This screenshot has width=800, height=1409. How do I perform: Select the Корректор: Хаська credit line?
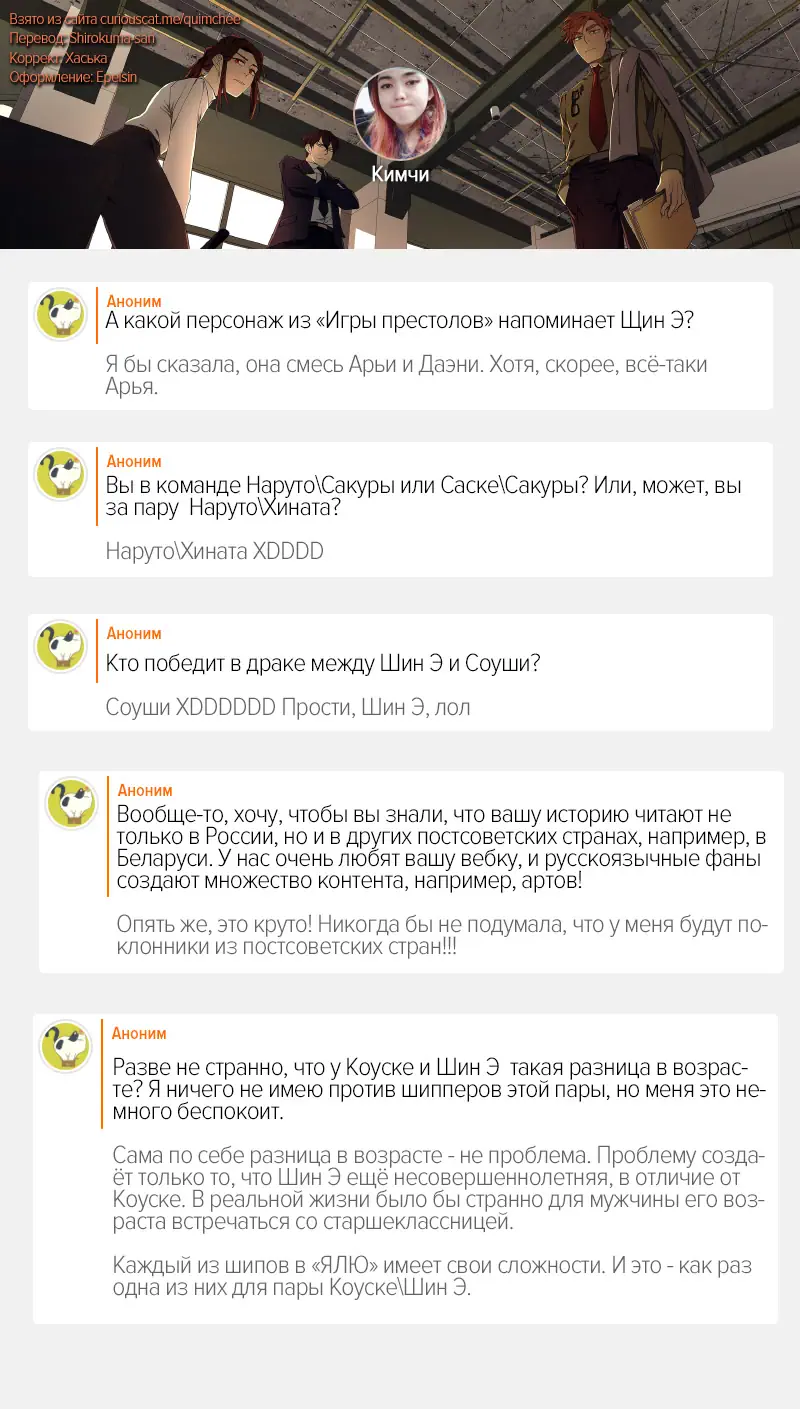point(58,57)
